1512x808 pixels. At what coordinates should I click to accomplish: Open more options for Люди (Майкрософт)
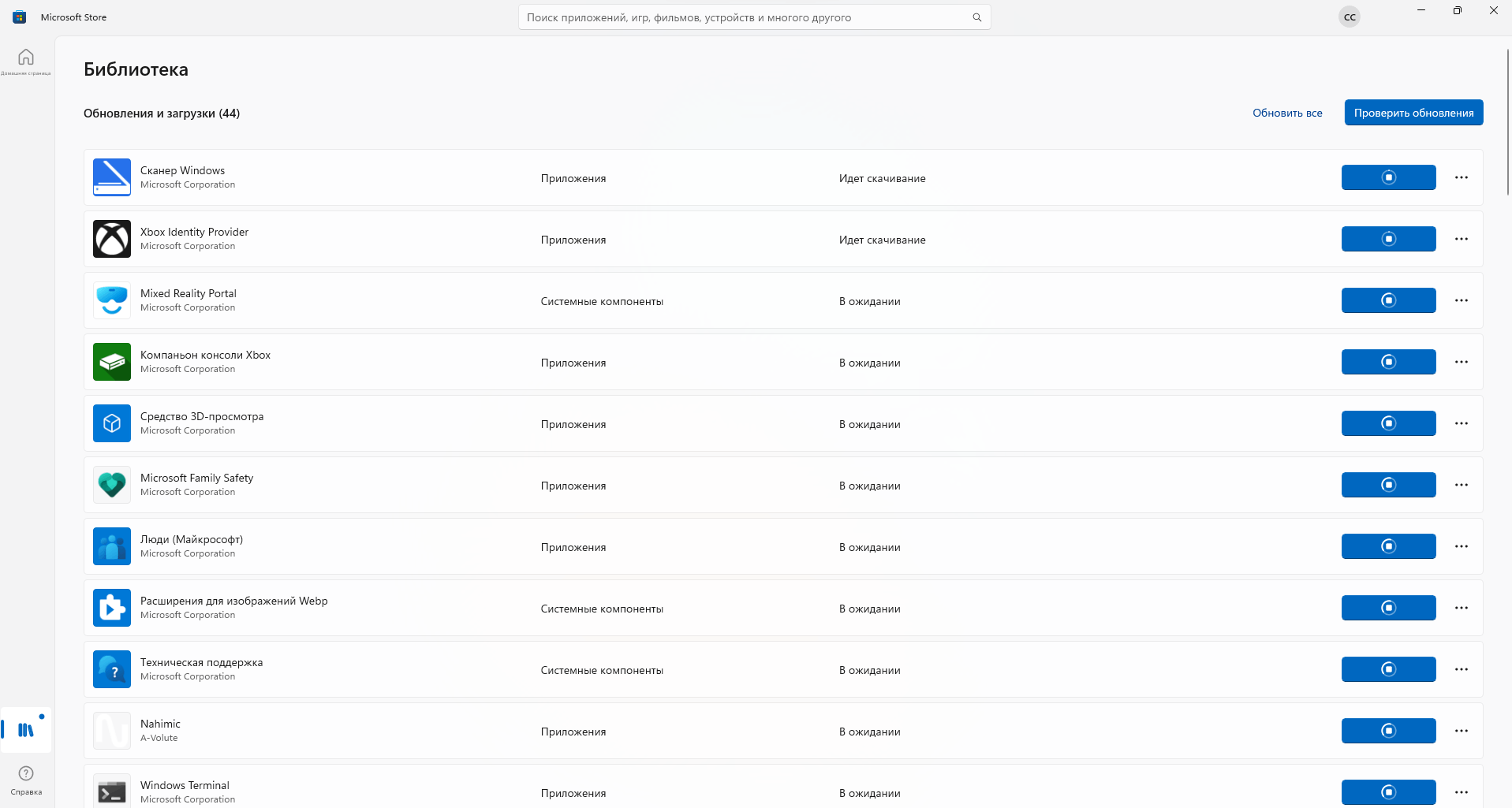[x=1462, y=546]
